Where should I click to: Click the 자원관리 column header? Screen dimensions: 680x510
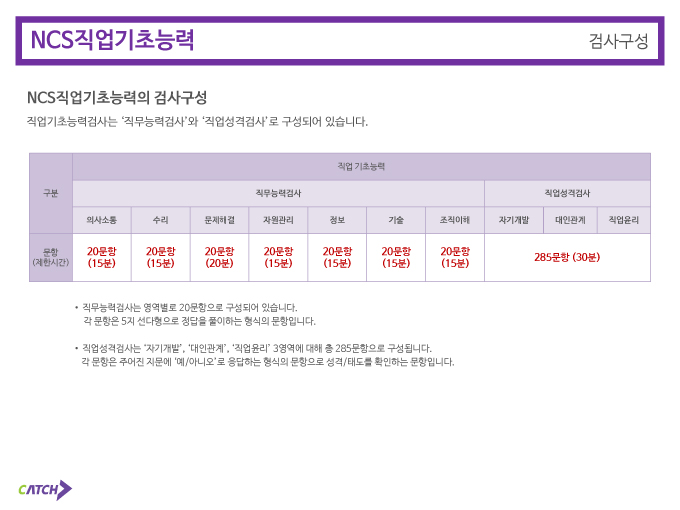click(x=278, y=220)
